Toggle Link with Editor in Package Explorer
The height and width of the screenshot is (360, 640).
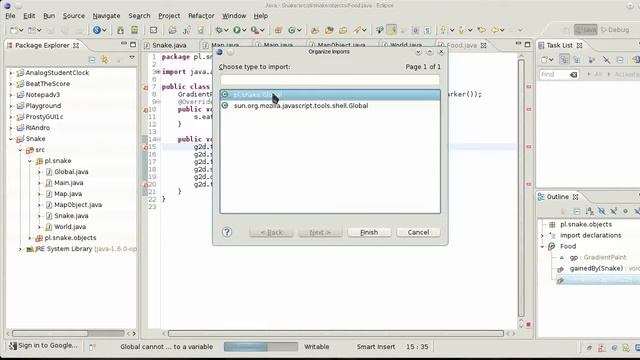coord(105,60)
